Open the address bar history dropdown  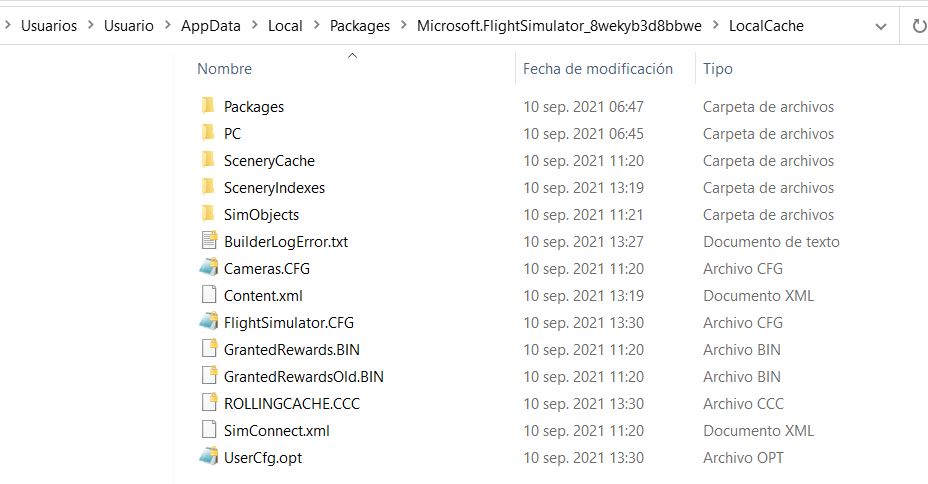[x=881, y=27]
